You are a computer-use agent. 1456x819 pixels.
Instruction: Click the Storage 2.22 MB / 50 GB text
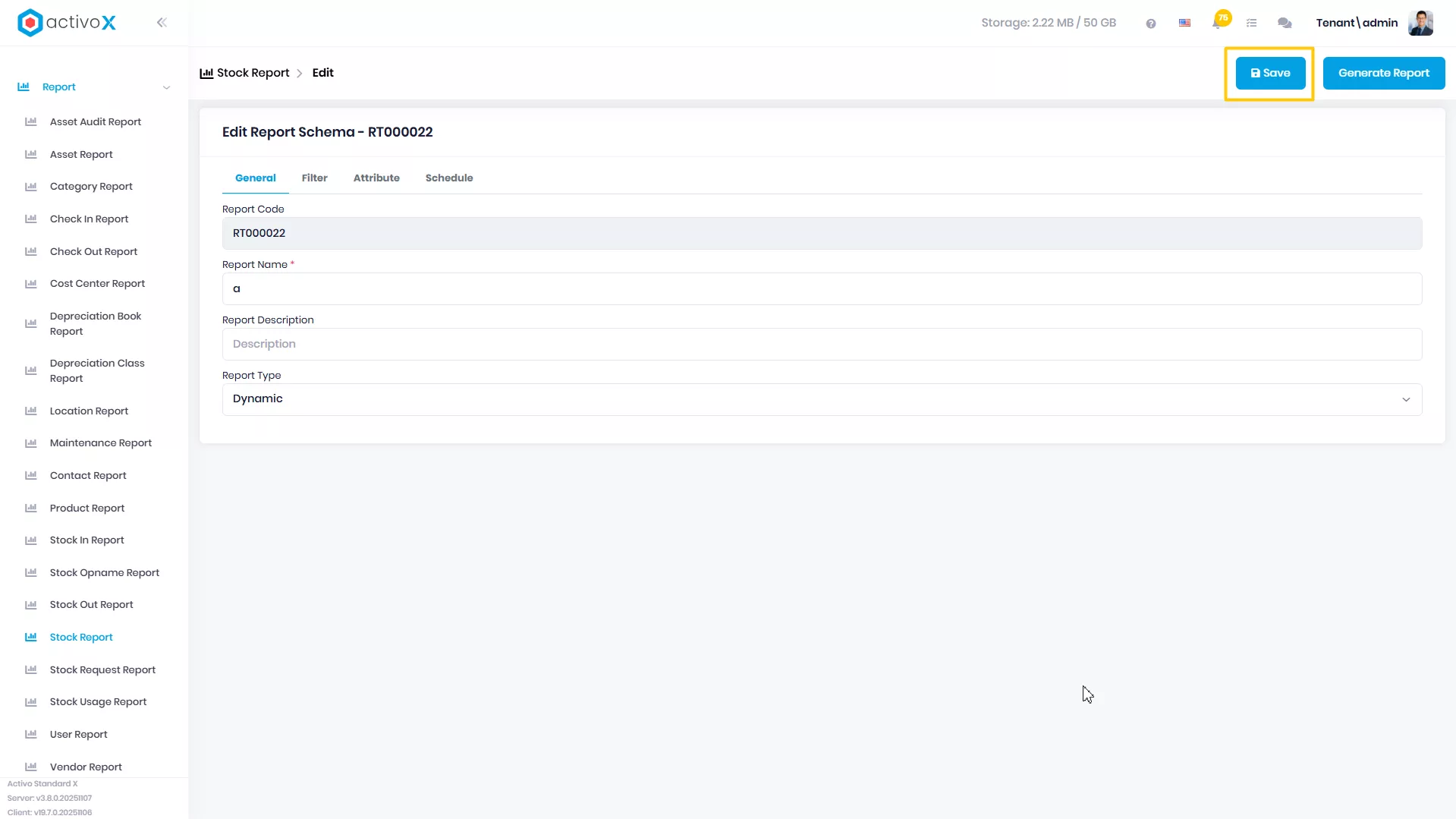(x=1048, y=23)
